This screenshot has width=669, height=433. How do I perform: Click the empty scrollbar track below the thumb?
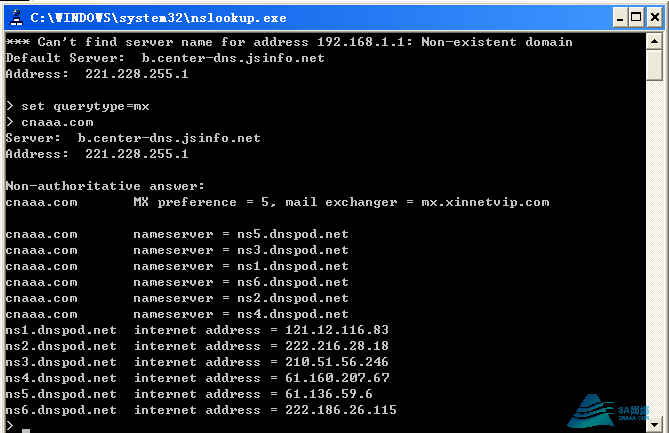coord(654,247)
